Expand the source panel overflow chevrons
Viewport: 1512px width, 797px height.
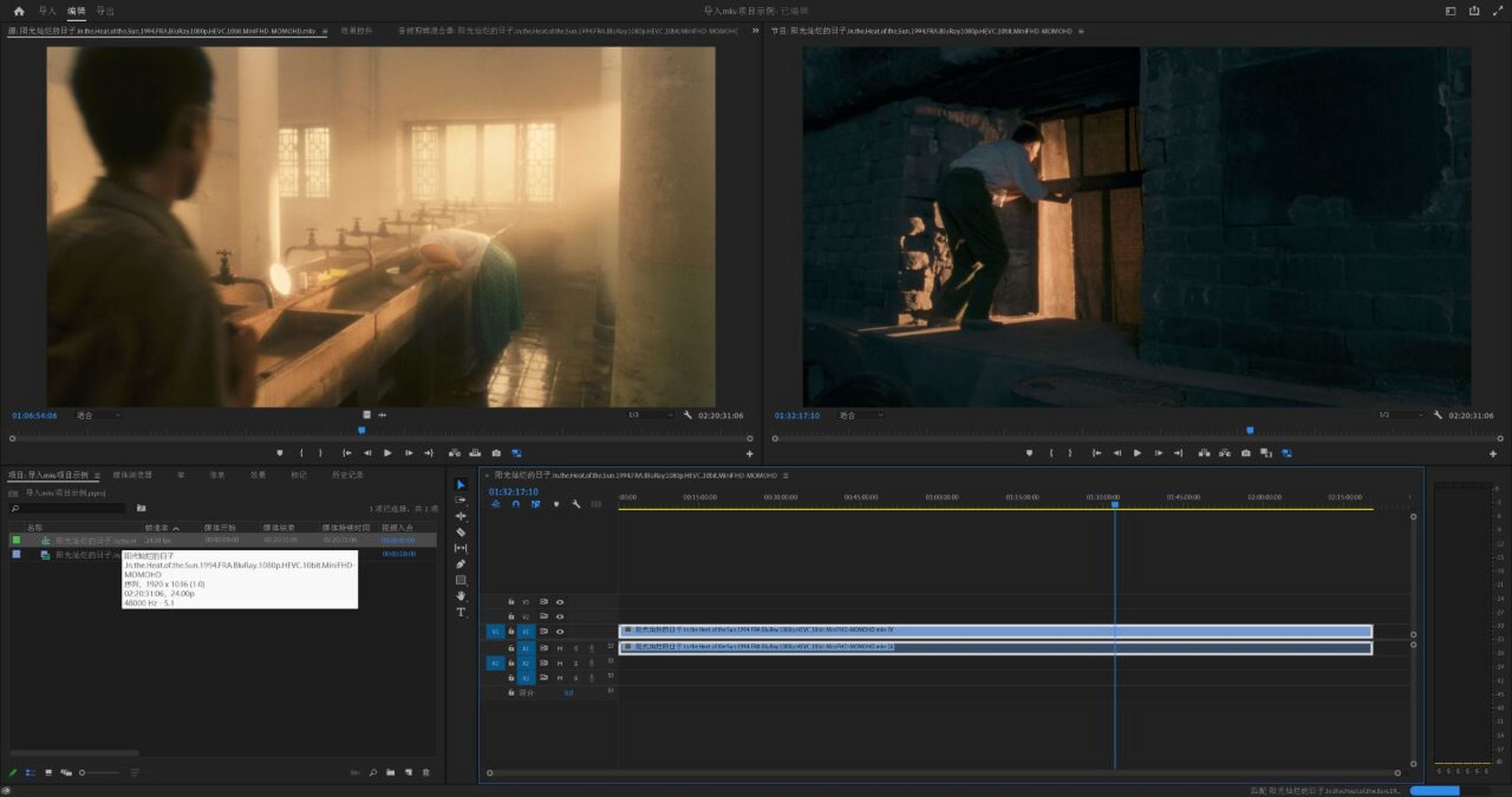(755, 31)
